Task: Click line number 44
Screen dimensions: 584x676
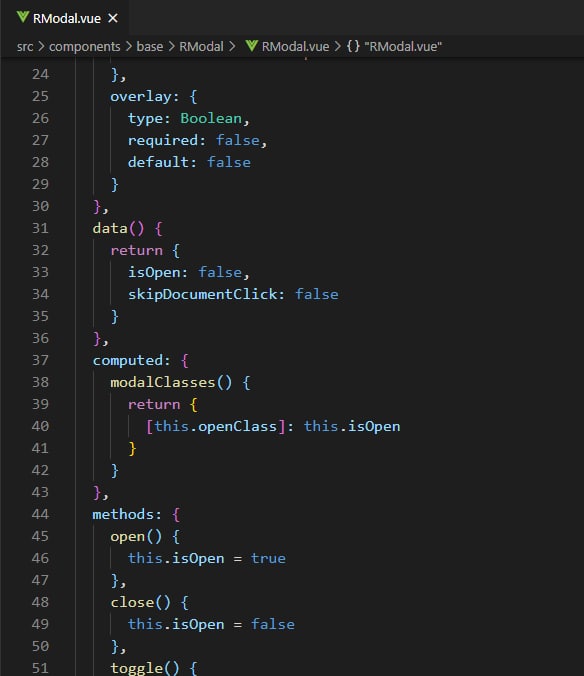Action: [40, 514]
